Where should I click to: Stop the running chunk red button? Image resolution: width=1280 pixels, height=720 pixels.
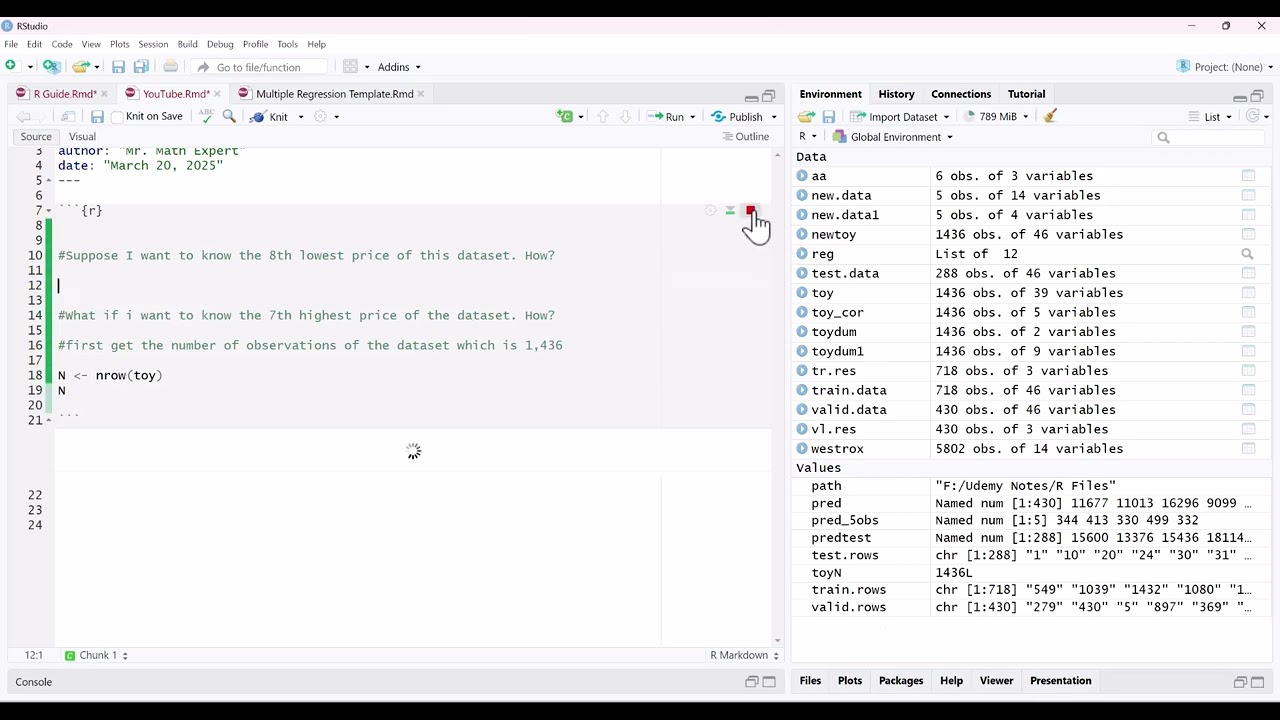click(751, 211)
